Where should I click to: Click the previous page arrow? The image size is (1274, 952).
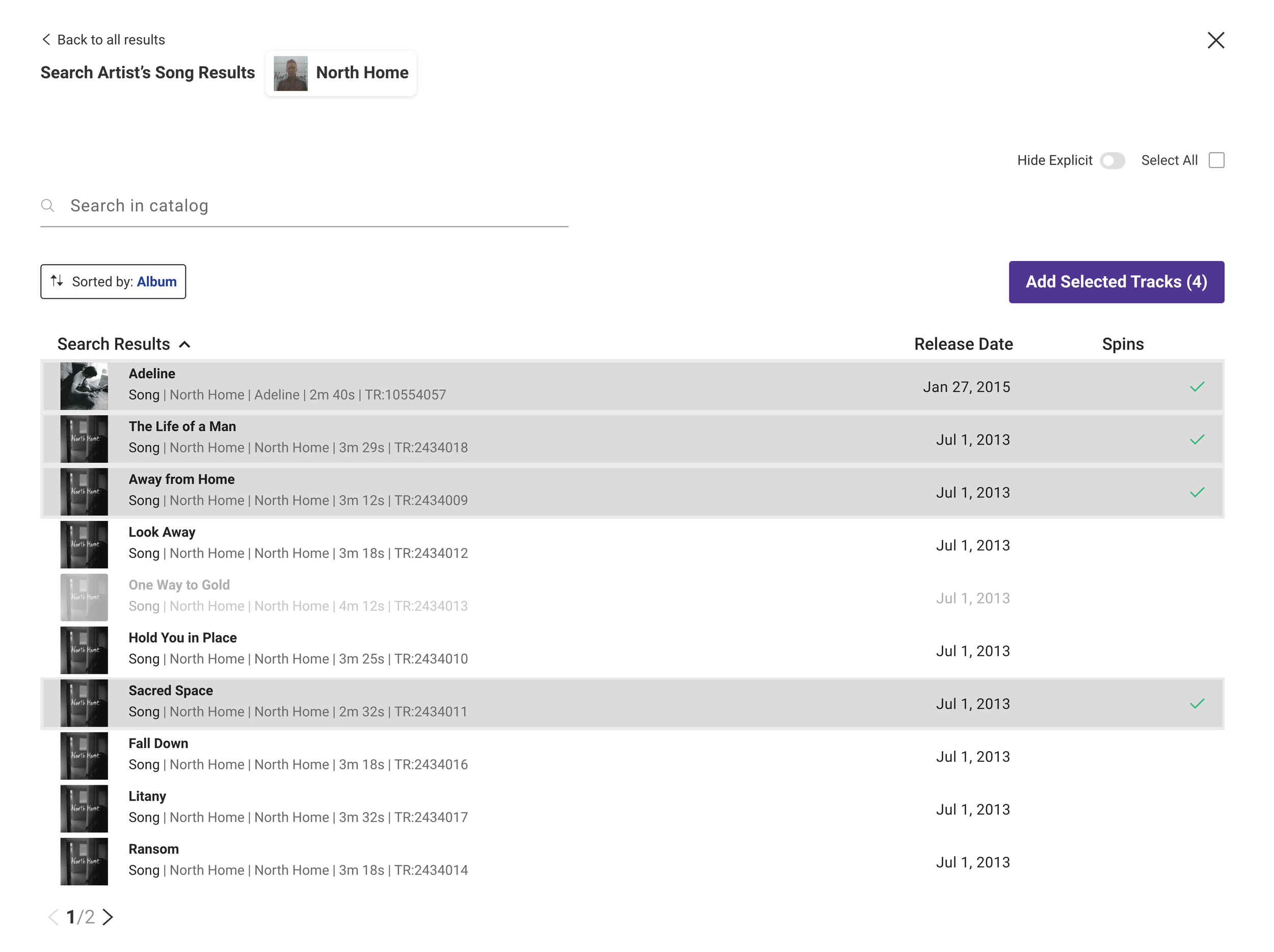point(53,916)
